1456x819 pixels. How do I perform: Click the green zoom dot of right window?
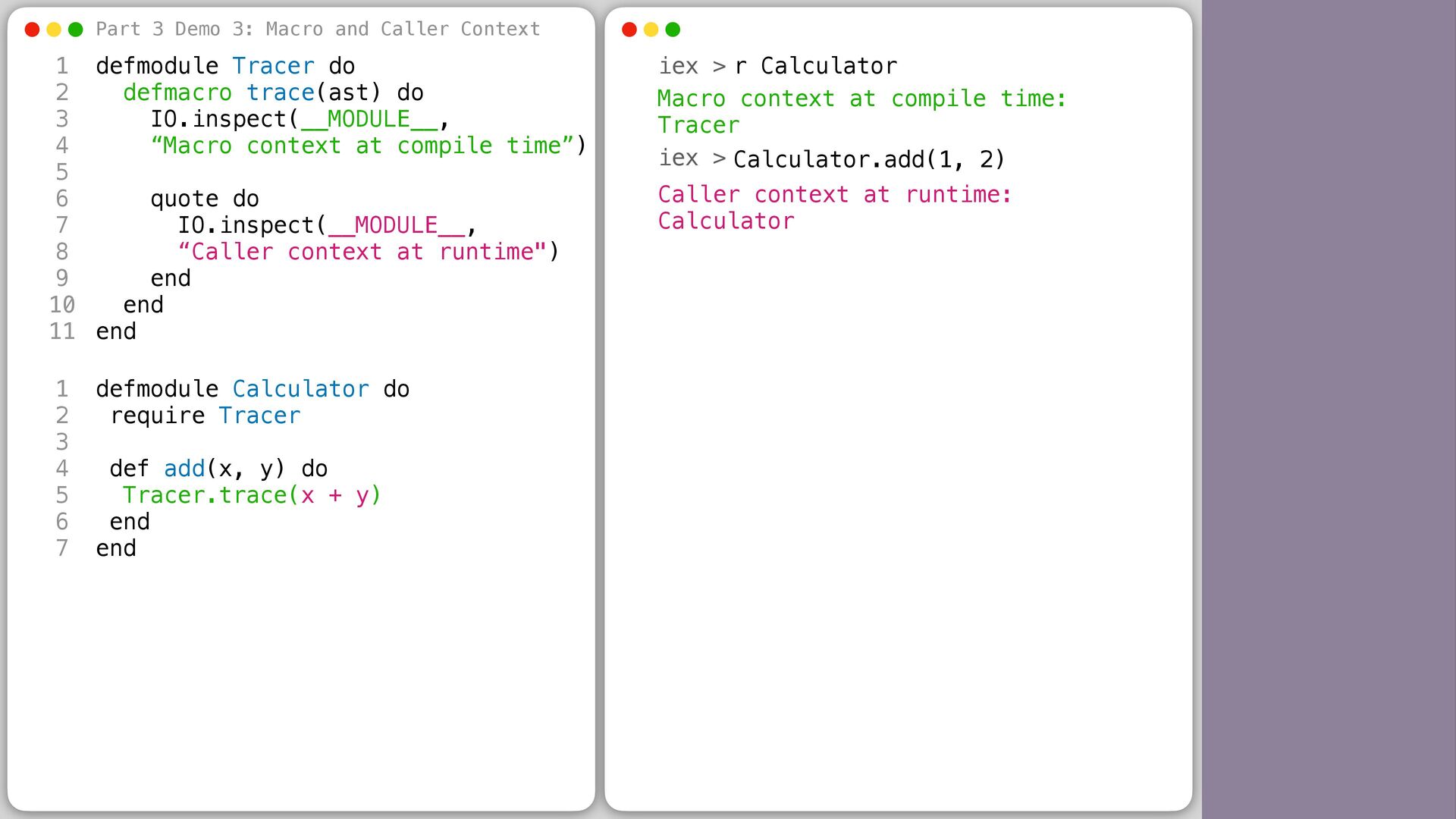click(x=673, y=30)
